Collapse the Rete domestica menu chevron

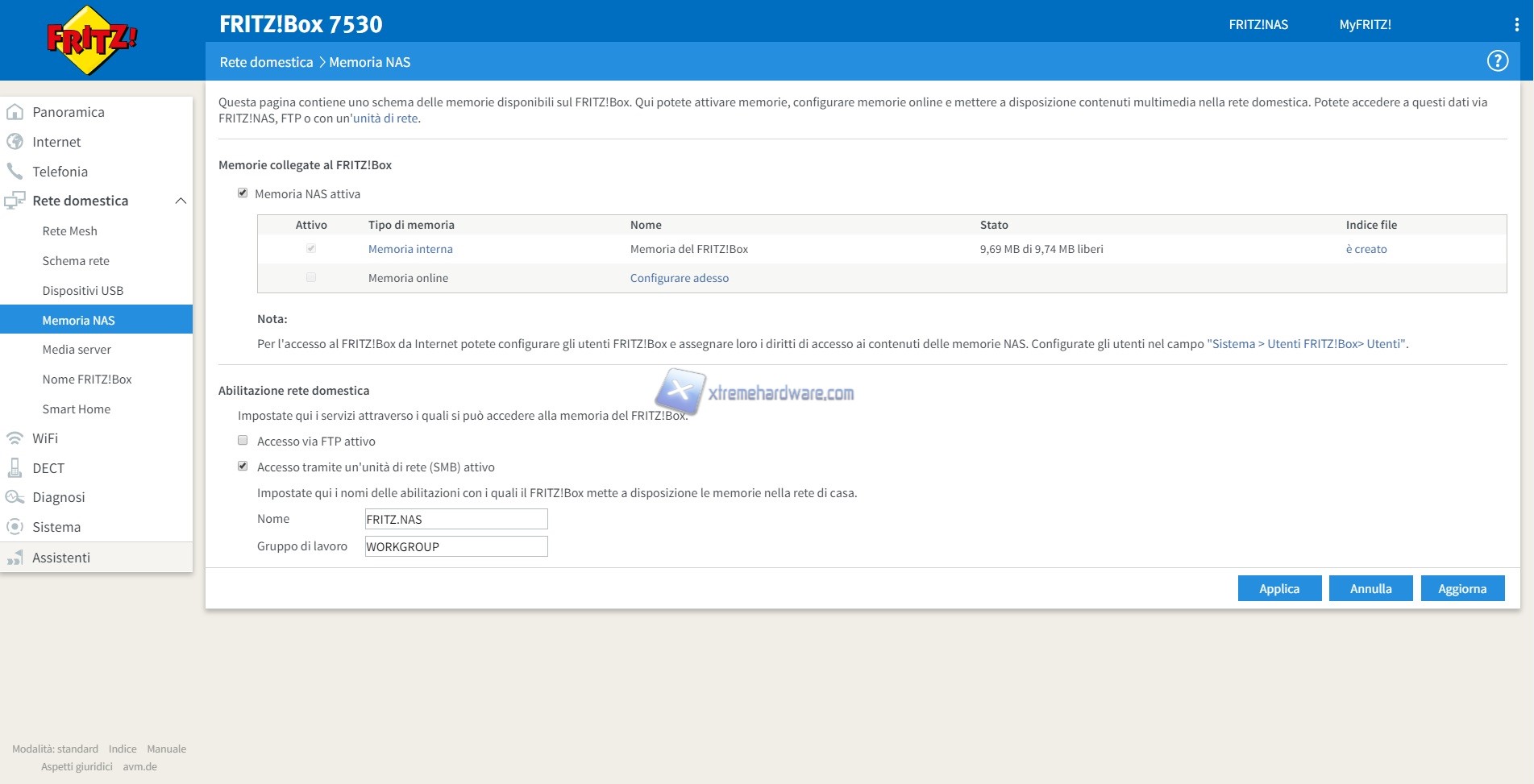[181, 201]
